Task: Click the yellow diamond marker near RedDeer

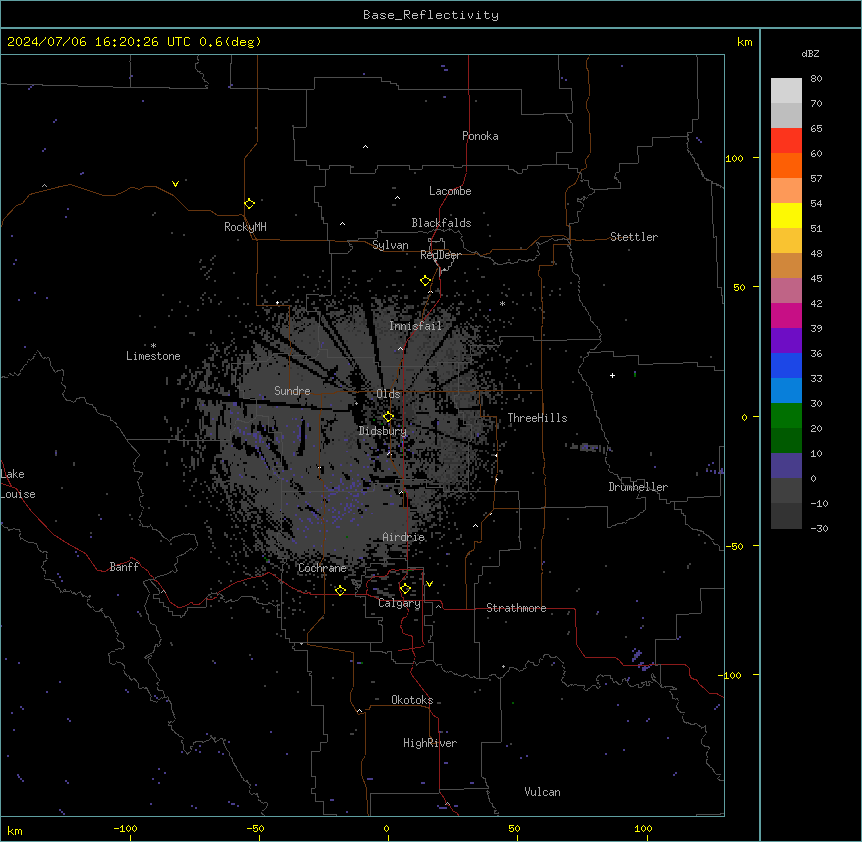Action: pyautogui.click(x=425, y=281)
